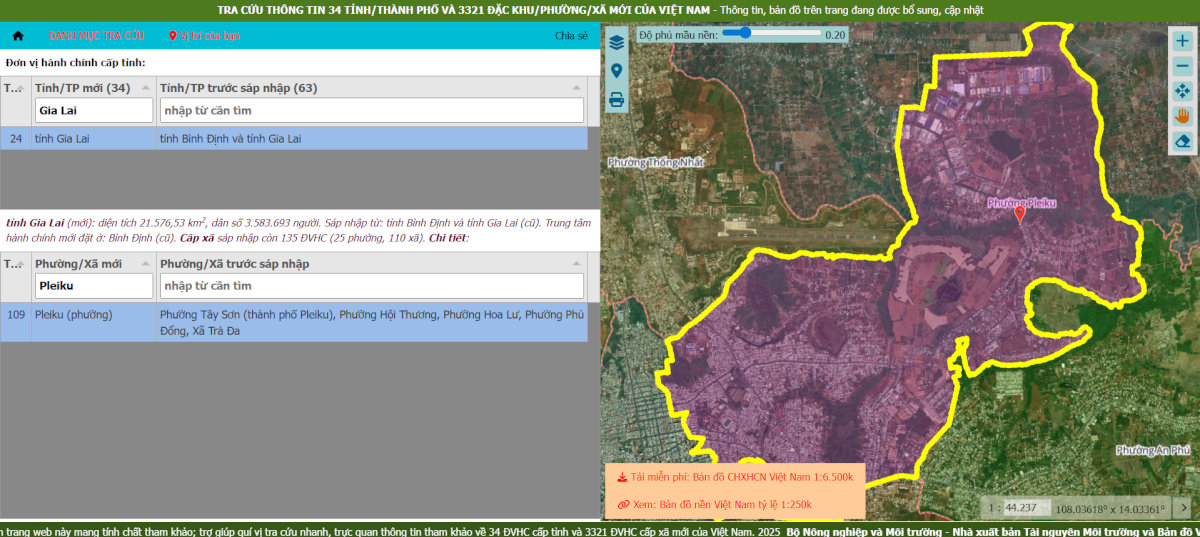Click the Gia Lai province filter field
The height and width of the screenshot is (537, 1200).
tap(94, 110)
